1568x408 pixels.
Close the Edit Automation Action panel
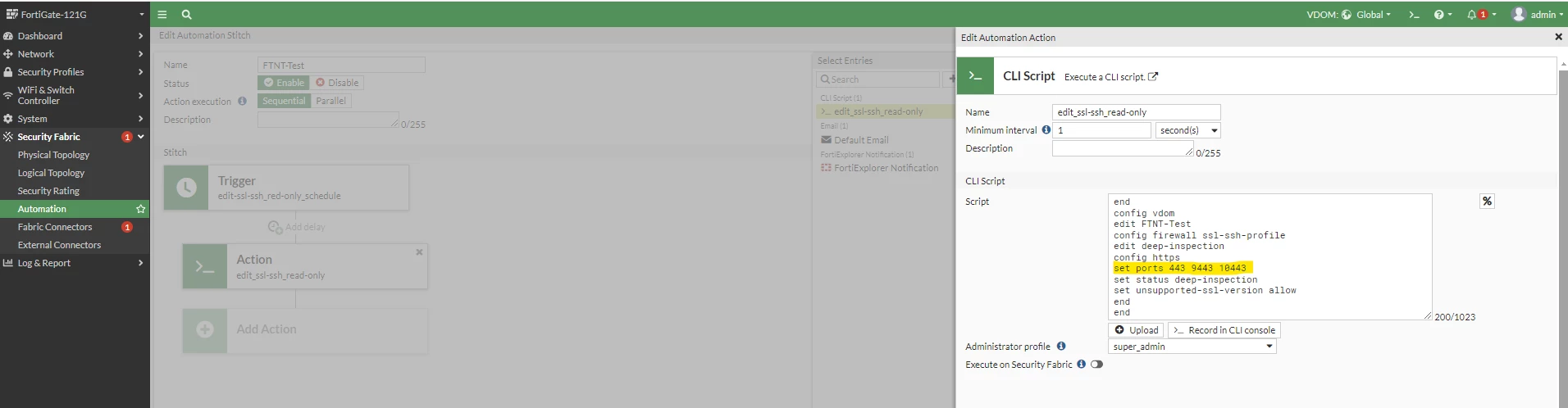pyautogui.click(x=1558, y=37)
